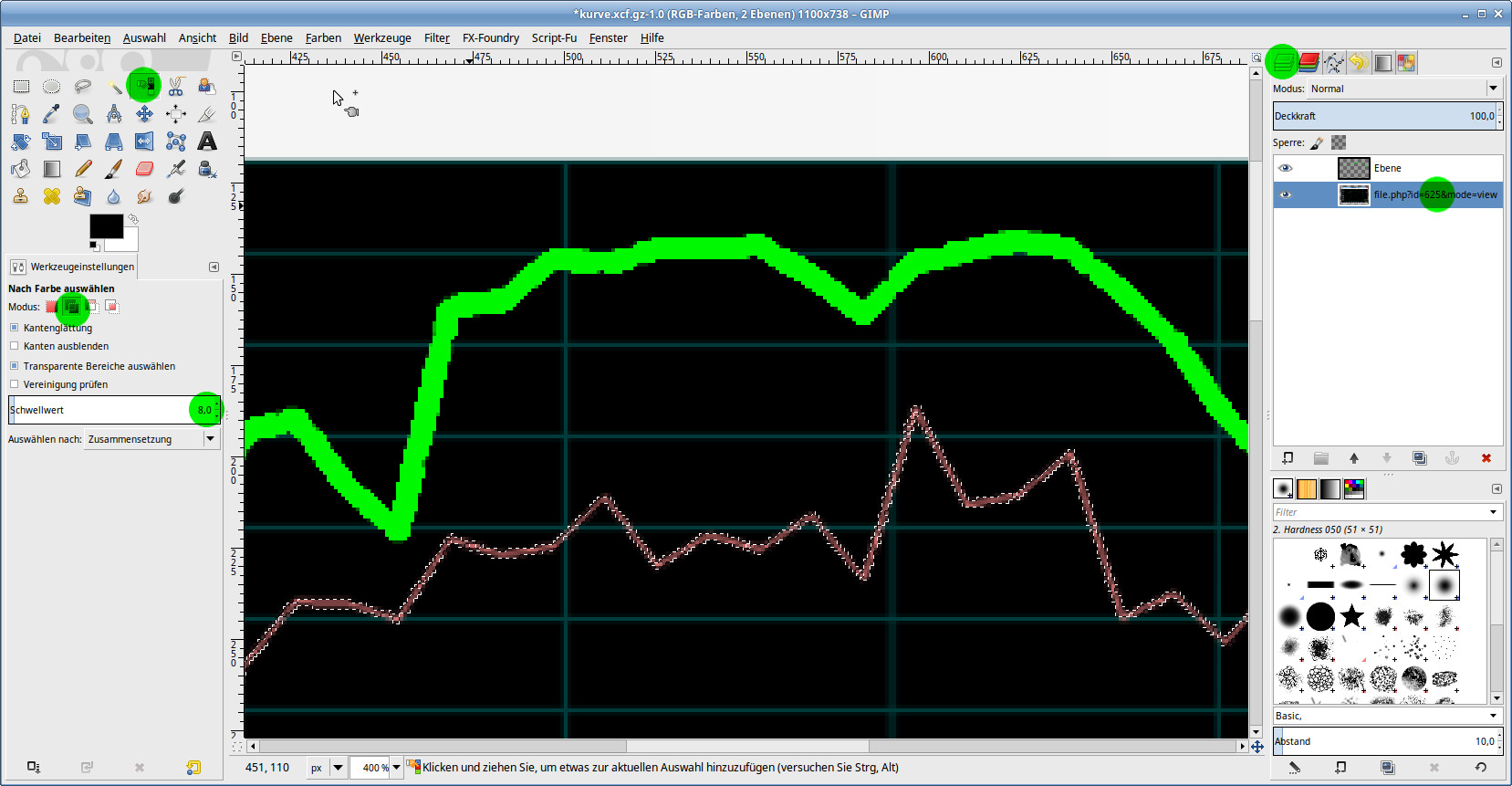Open the layer Modus Normal dropdown
This screenshot has width=1512, height=786.
tap(1404, 89)
